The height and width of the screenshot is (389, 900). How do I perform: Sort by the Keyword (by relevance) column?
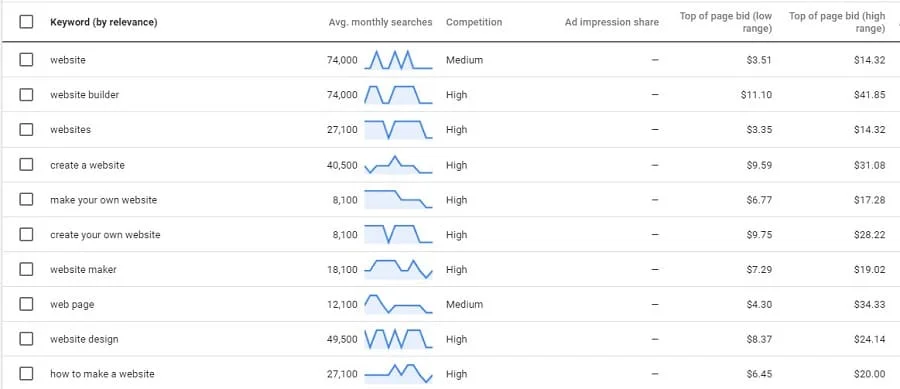tap(104, 22)
